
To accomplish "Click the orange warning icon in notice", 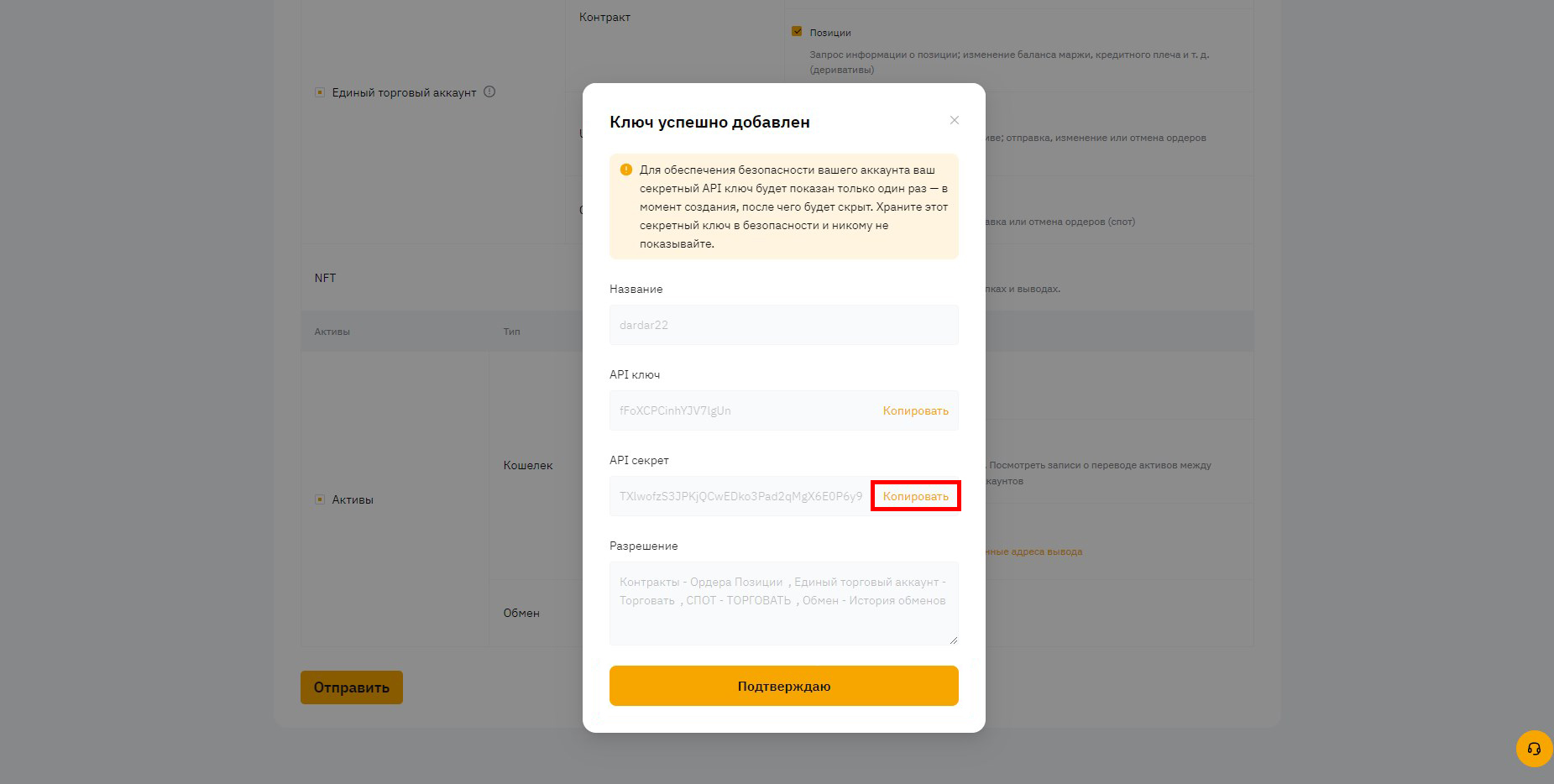I will (x=625, y=170).
